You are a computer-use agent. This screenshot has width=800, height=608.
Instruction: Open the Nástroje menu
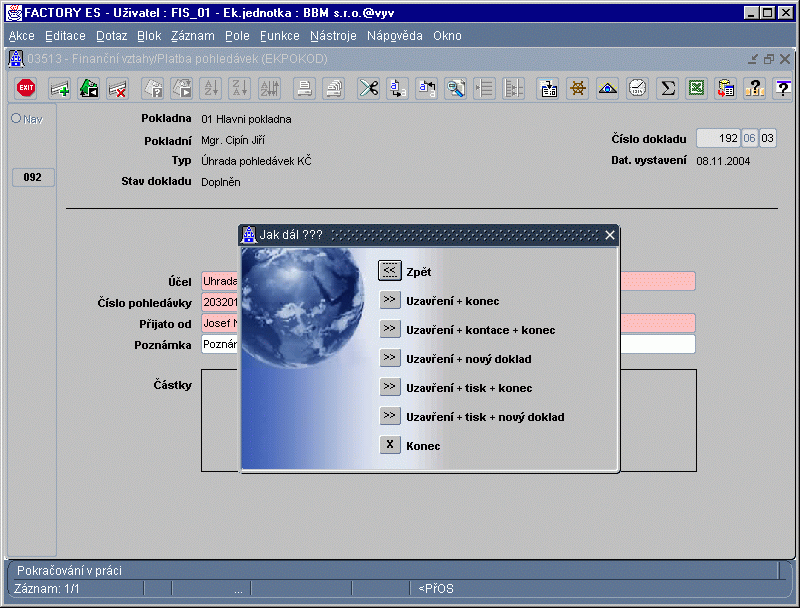(332, 36)
